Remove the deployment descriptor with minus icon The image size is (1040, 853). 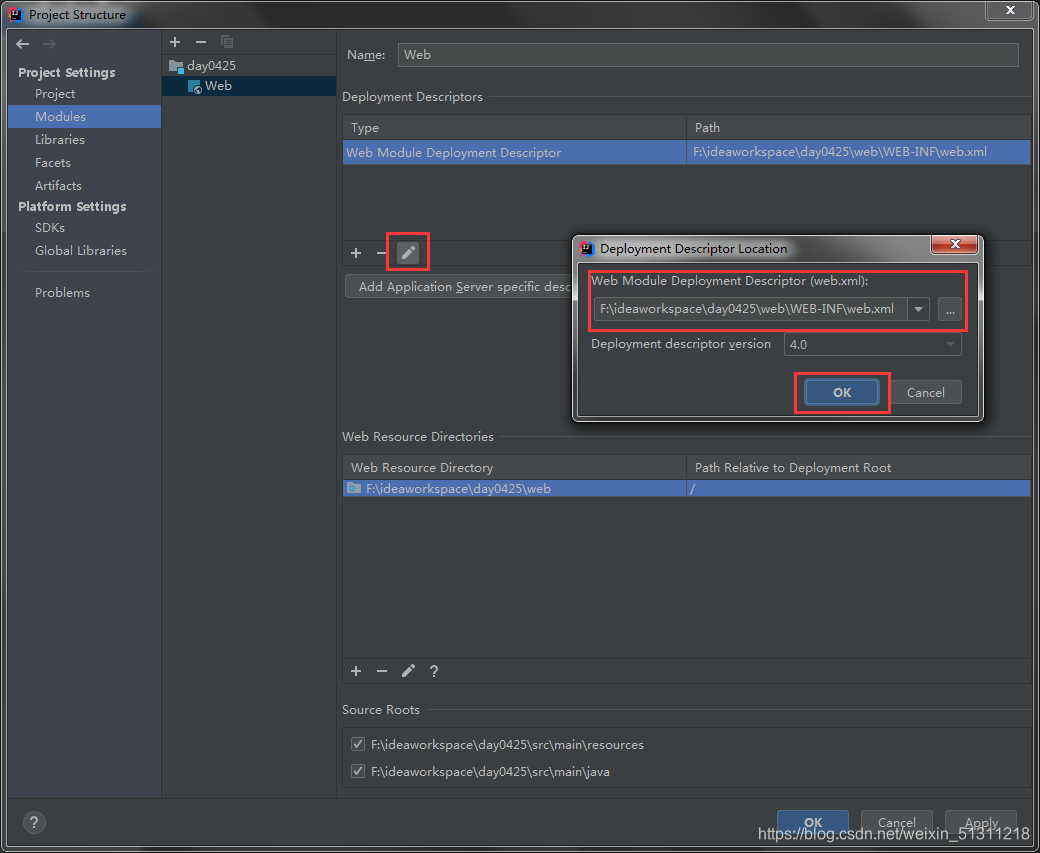click(x=381, y=253)
